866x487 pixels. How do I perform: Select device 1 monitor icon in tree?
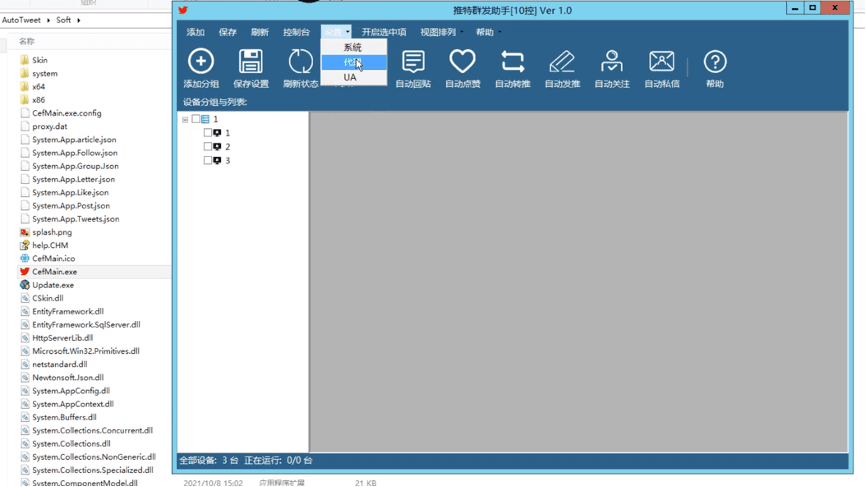coord(218,133)
